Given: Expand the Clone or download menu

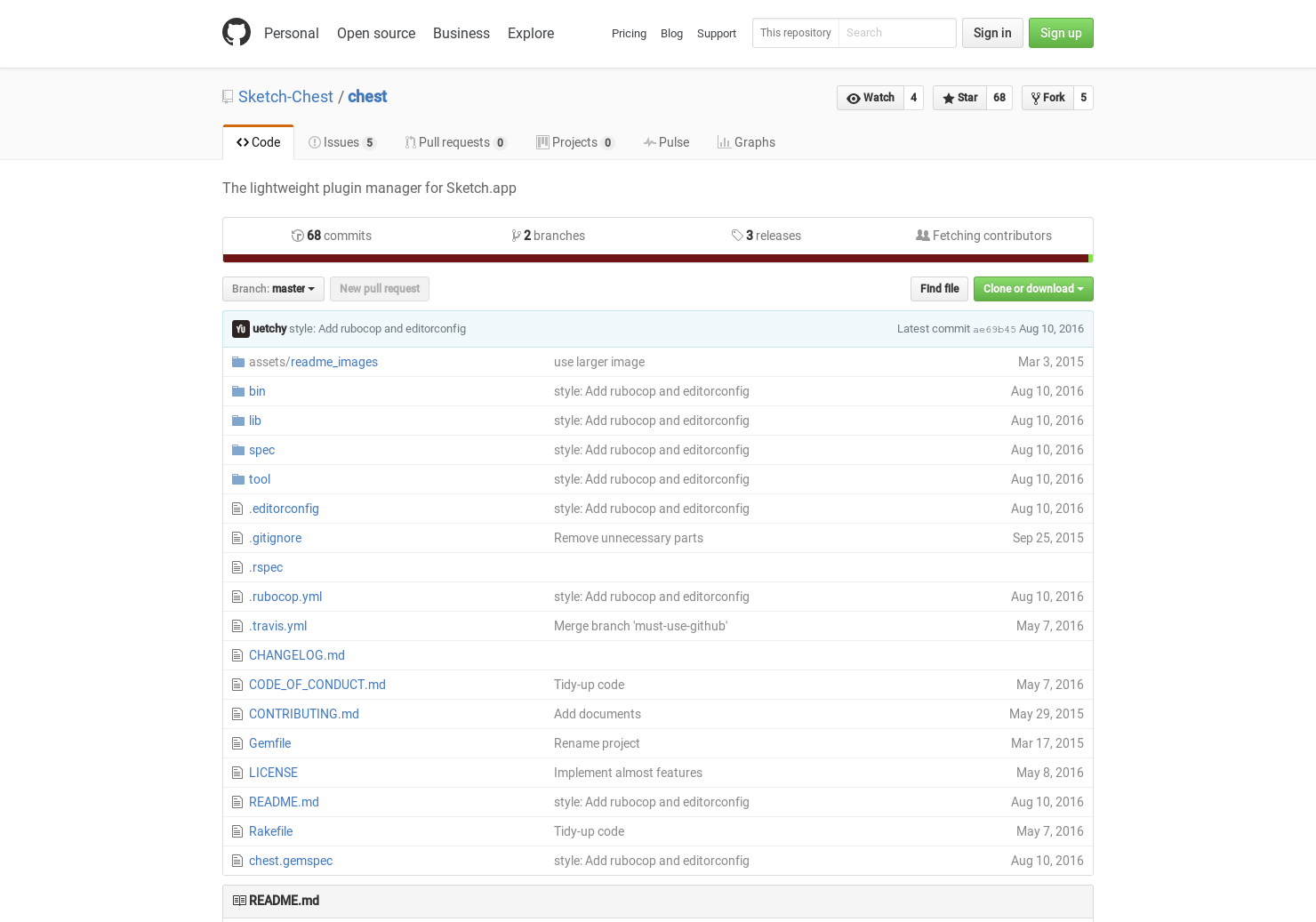Looking at the screenshot, I should [x=1033, y=289].
